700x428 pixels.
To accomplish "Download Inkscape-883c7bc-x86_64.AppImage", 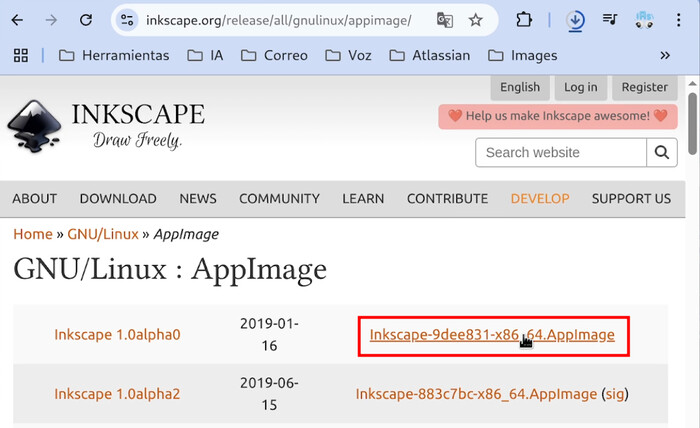I will (476, 394).
